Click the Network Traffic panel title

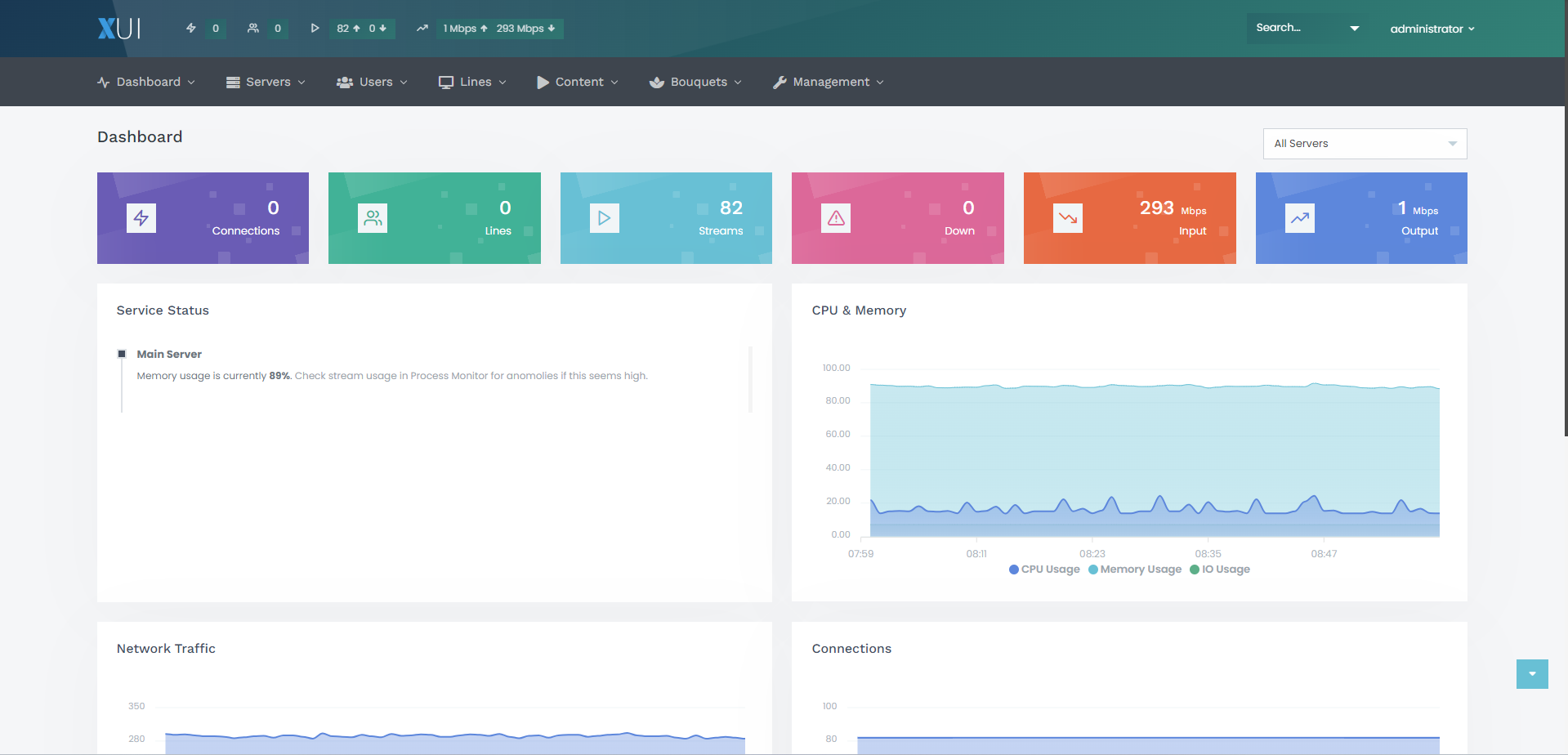pos(166,649)
